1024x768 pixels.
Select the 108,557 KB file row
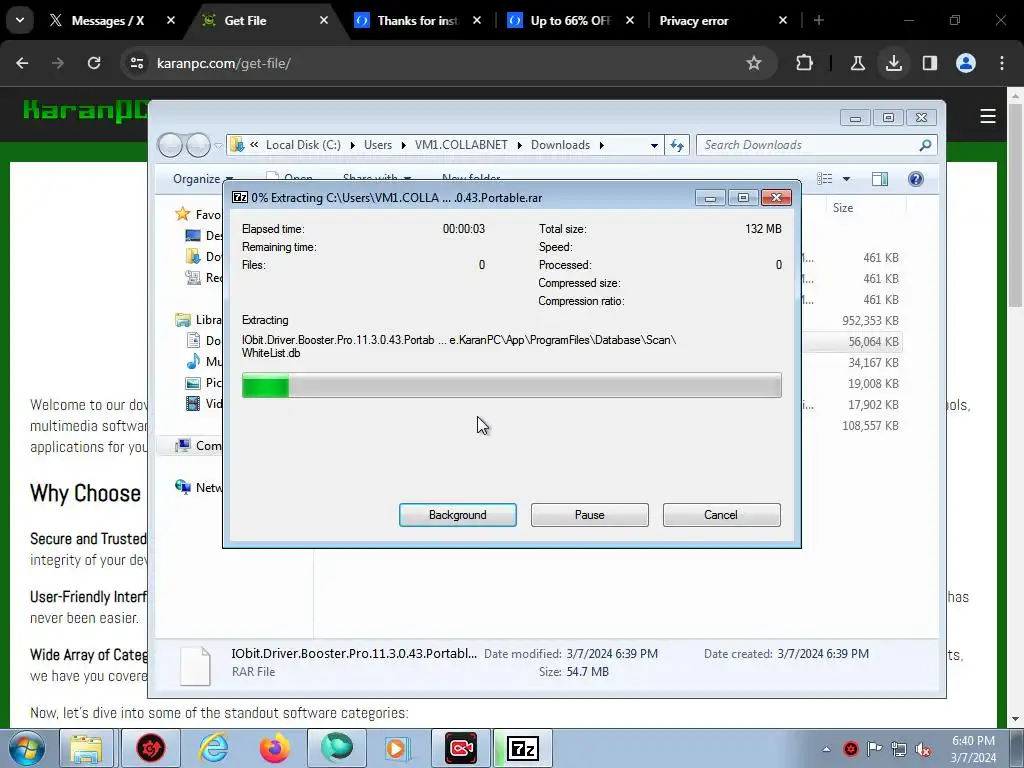pos(853,425)
